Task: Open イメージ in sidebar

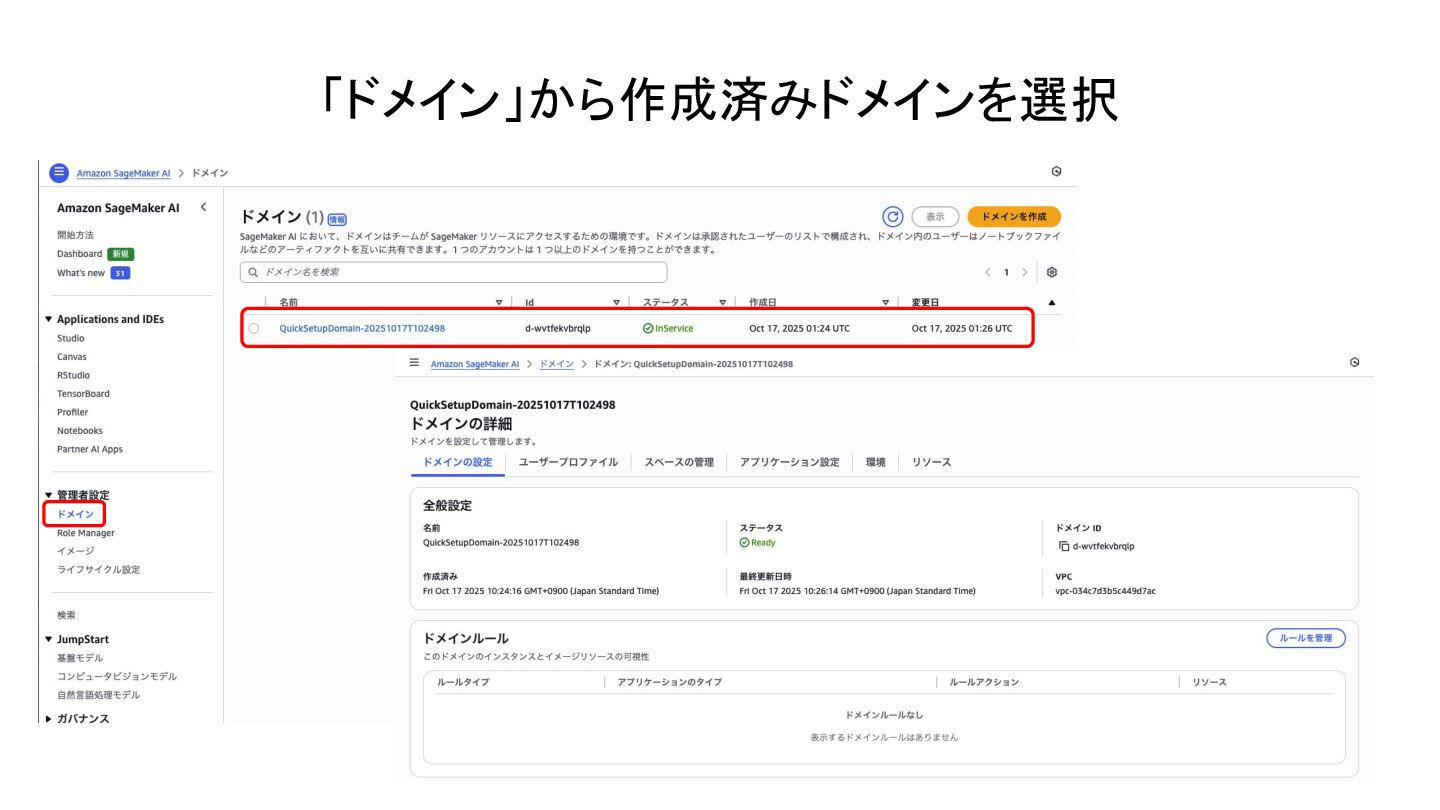Action: [76, 551]
